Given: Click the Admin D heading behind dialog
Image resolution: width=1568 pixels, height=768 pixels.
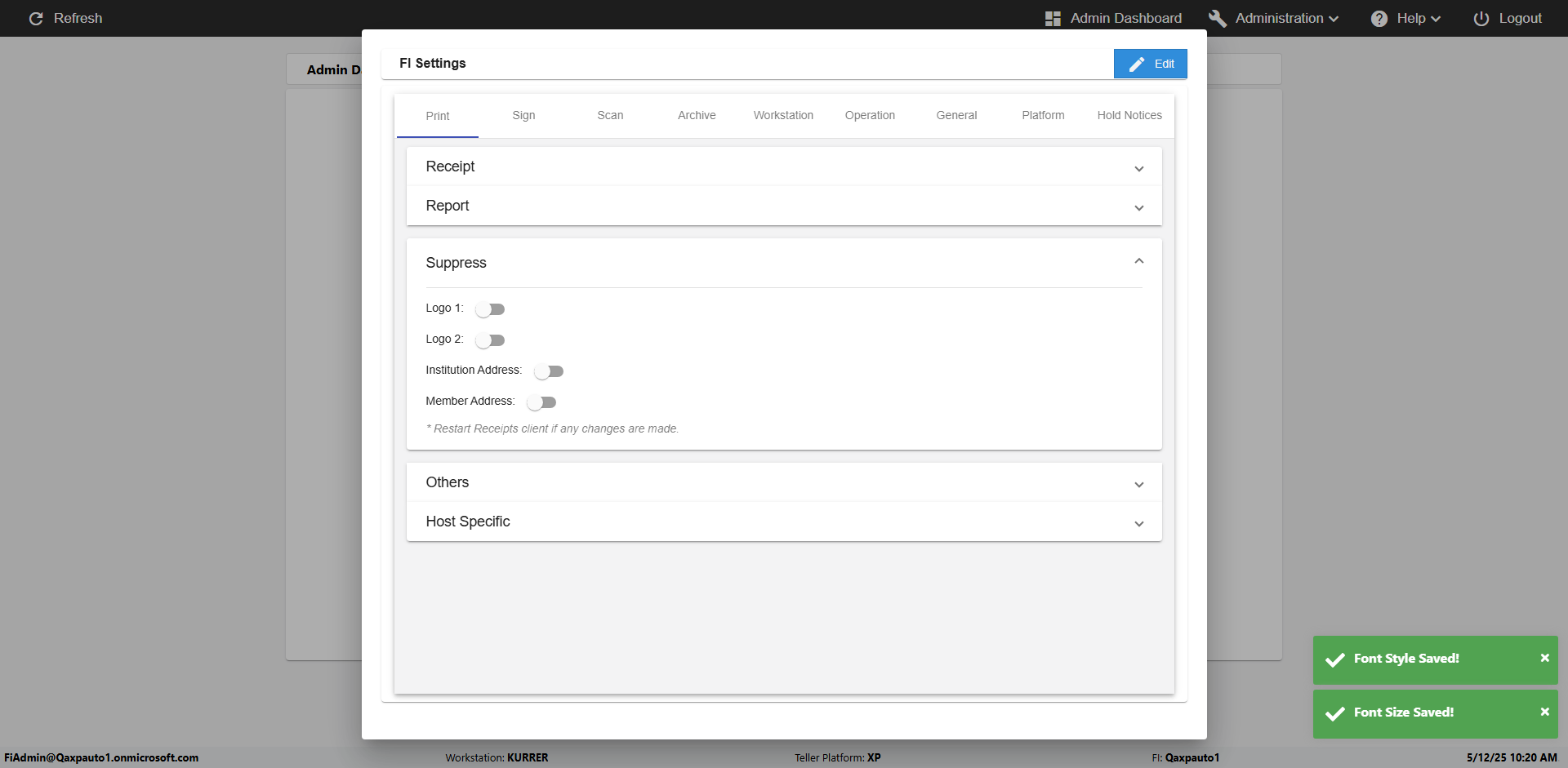Looking at the screenshot, I should (x=333, y=70).
